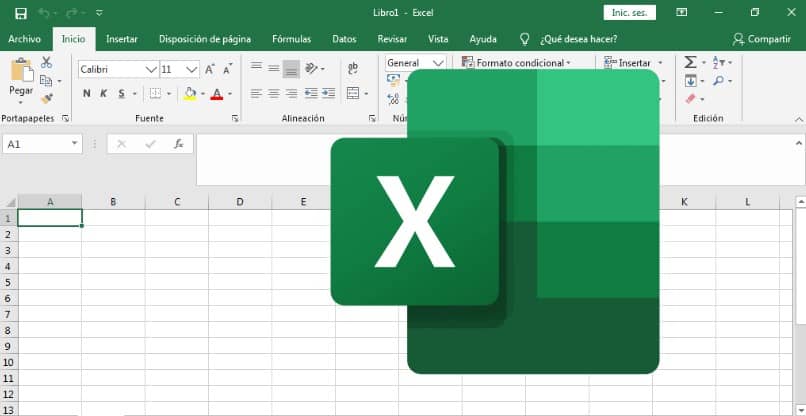This screenshot has height=416, width=806.
Task: Click the Inic. ses. sign-in button
Action: click(x=630, y=13)
